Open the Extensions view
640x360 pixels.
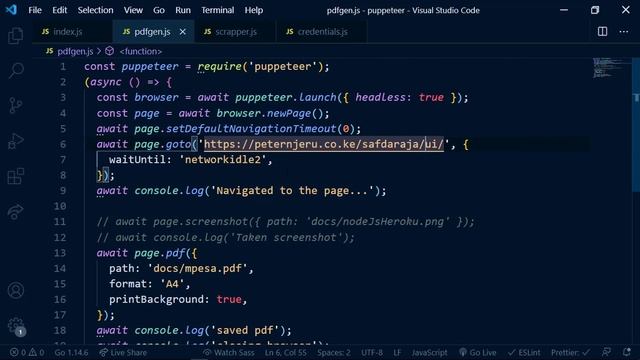[16, 176]
